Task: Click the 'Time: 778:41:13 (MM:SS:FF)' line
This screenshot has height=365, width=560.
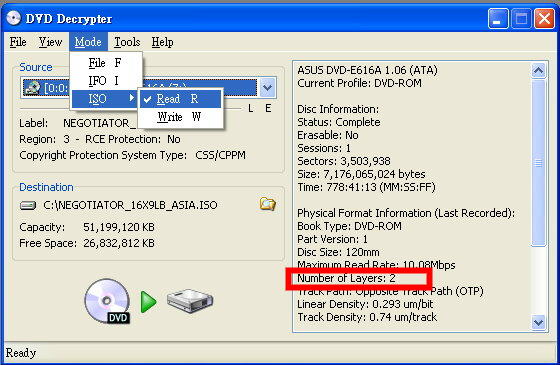Action: pos(366,187)
